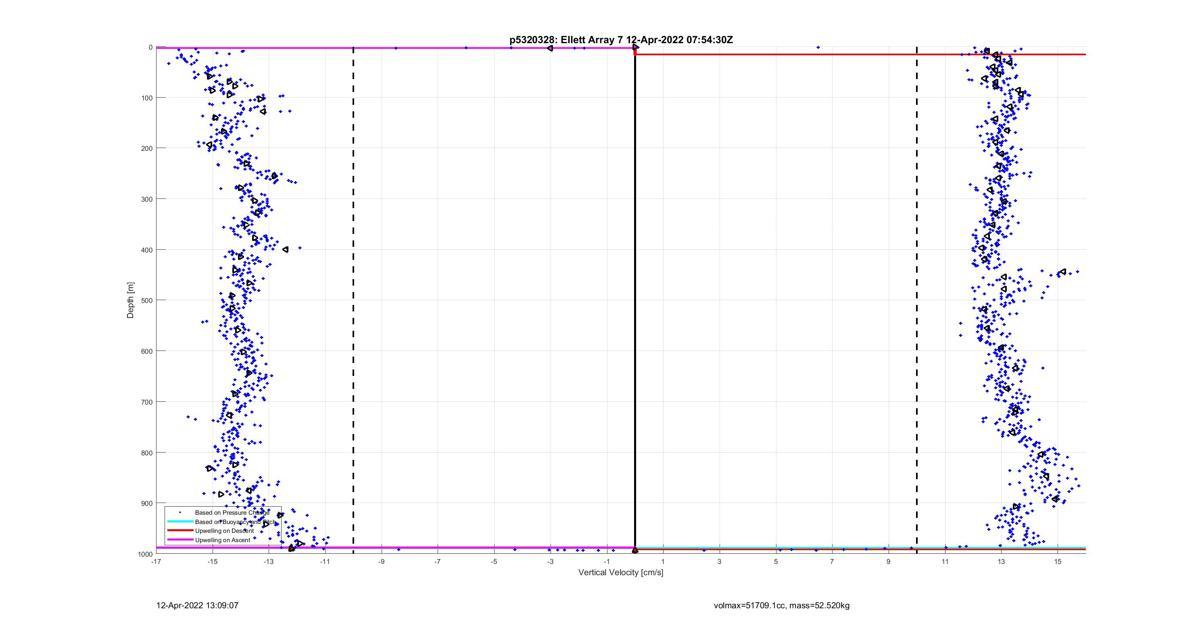Click the x-axis tick label '-7'
The image size is (1200, 622).
[437, 562]
